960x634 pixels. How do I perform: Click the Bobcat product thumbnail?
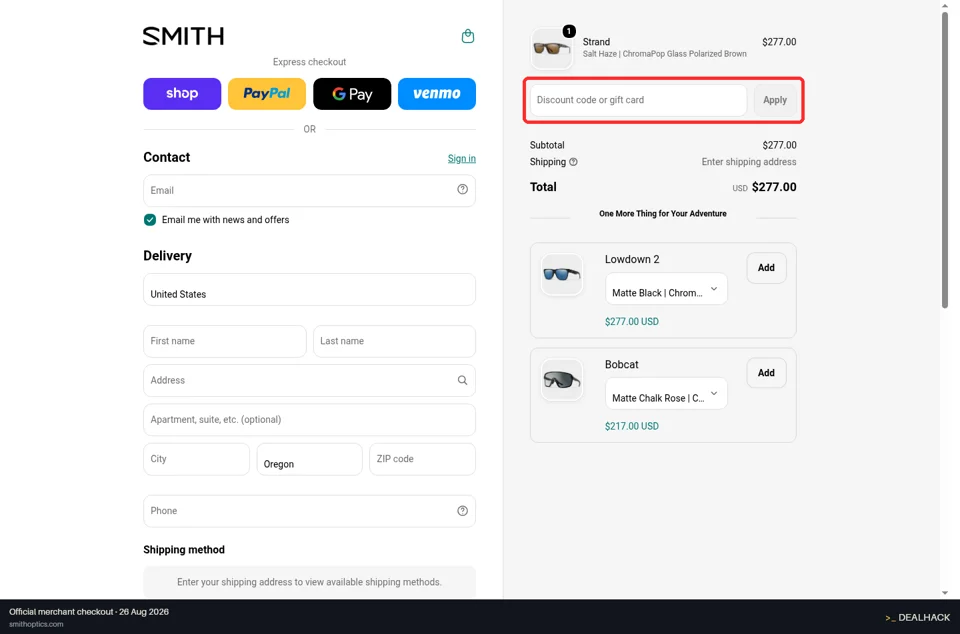pos(561,379)
